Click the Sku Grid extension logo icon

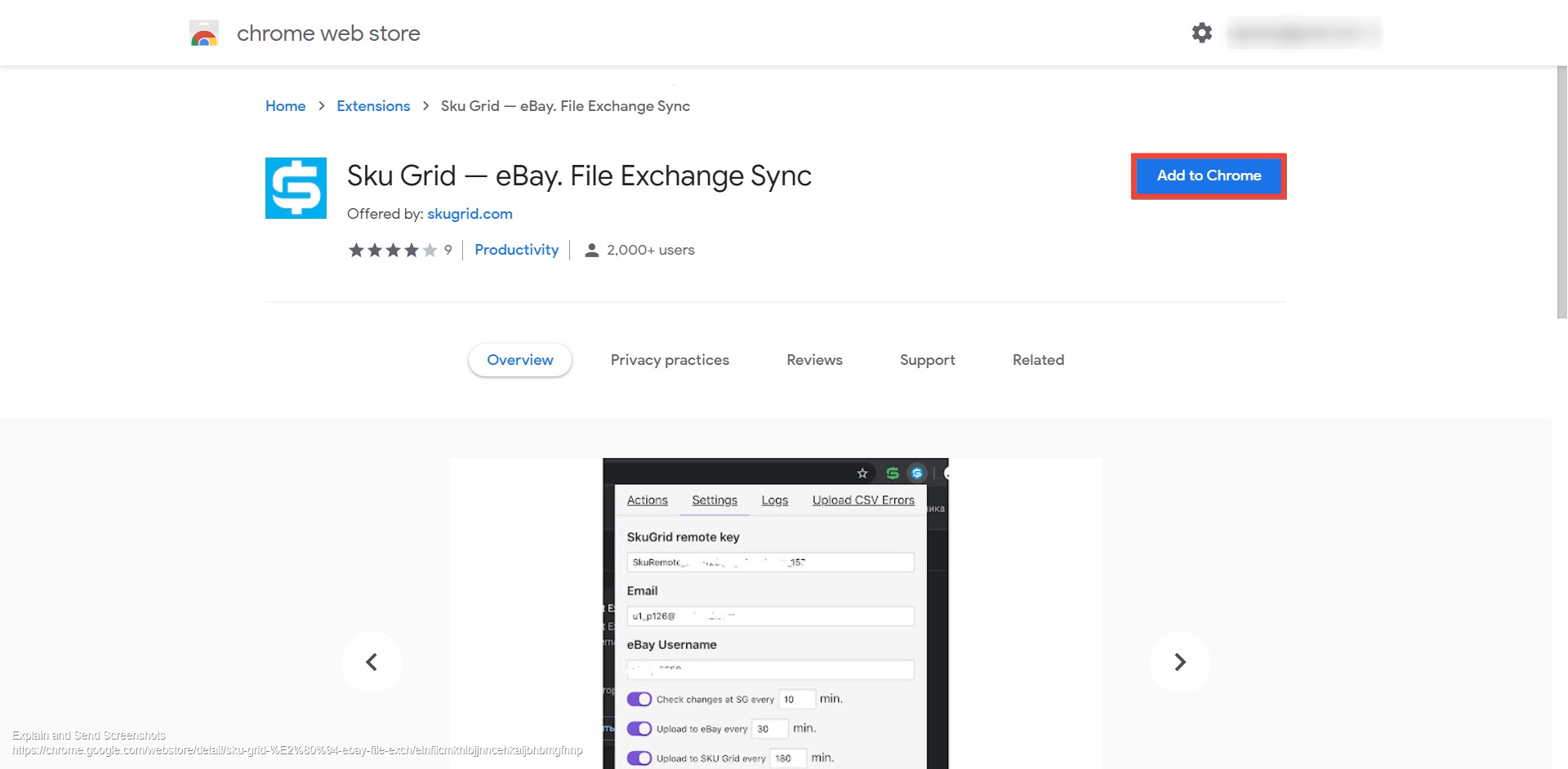coord(296,188)
